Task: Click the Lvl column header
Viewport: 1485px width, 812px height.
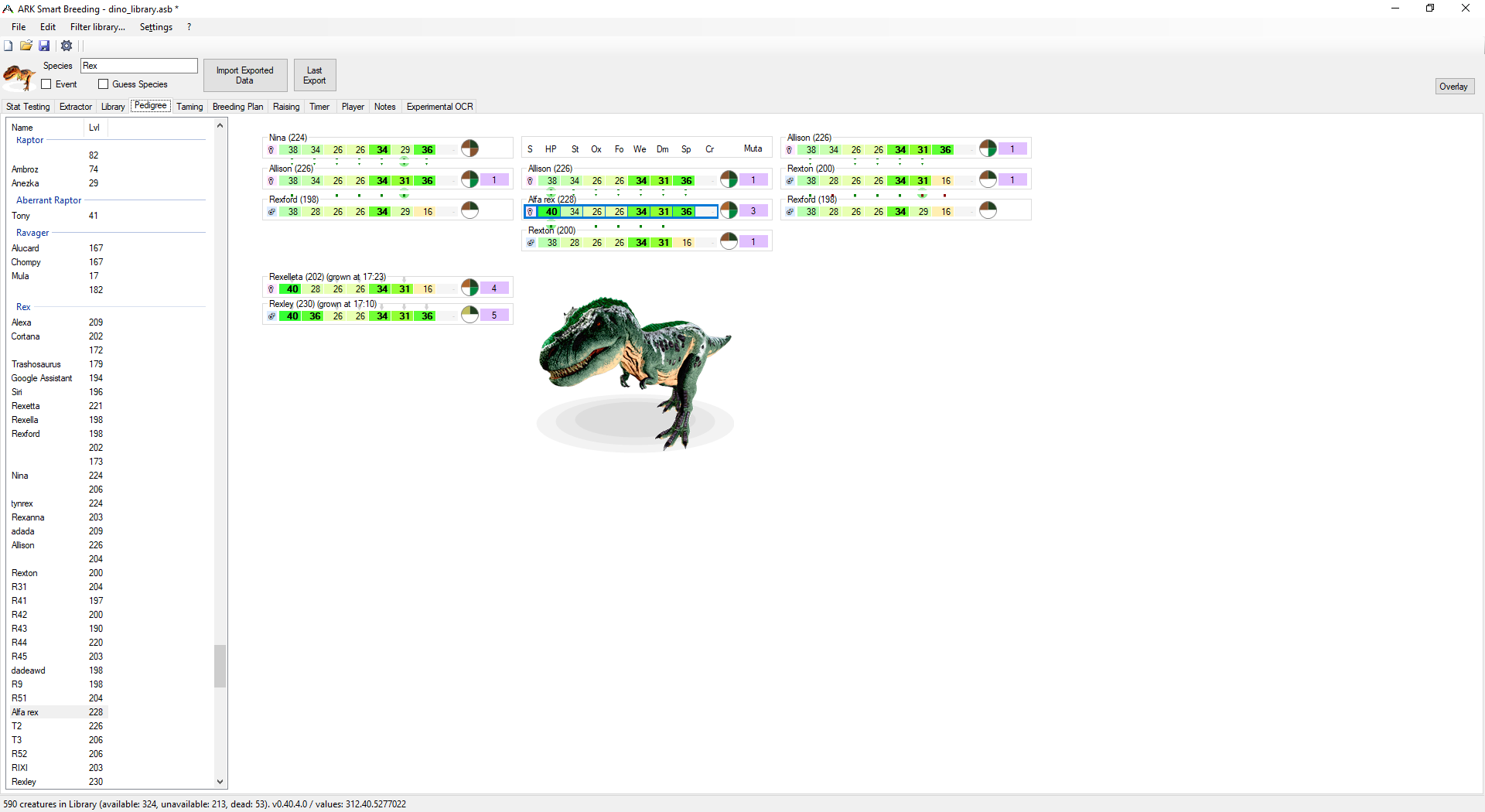Action: point(94,128)
